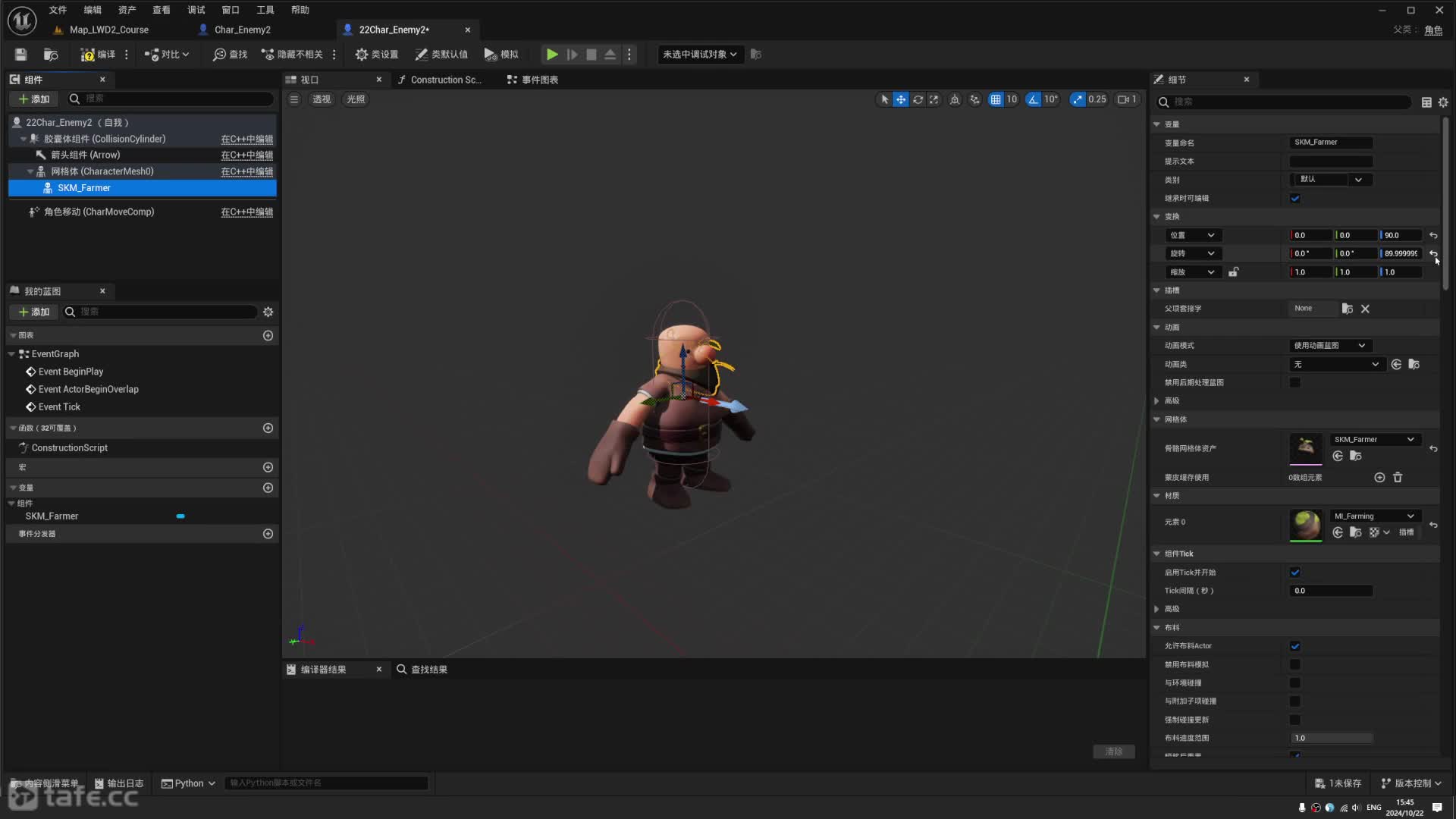Click the SKM_Farmer skeletal mesh thumbnail
Screen dimensions: 1456x819
tap(1306, 448)
